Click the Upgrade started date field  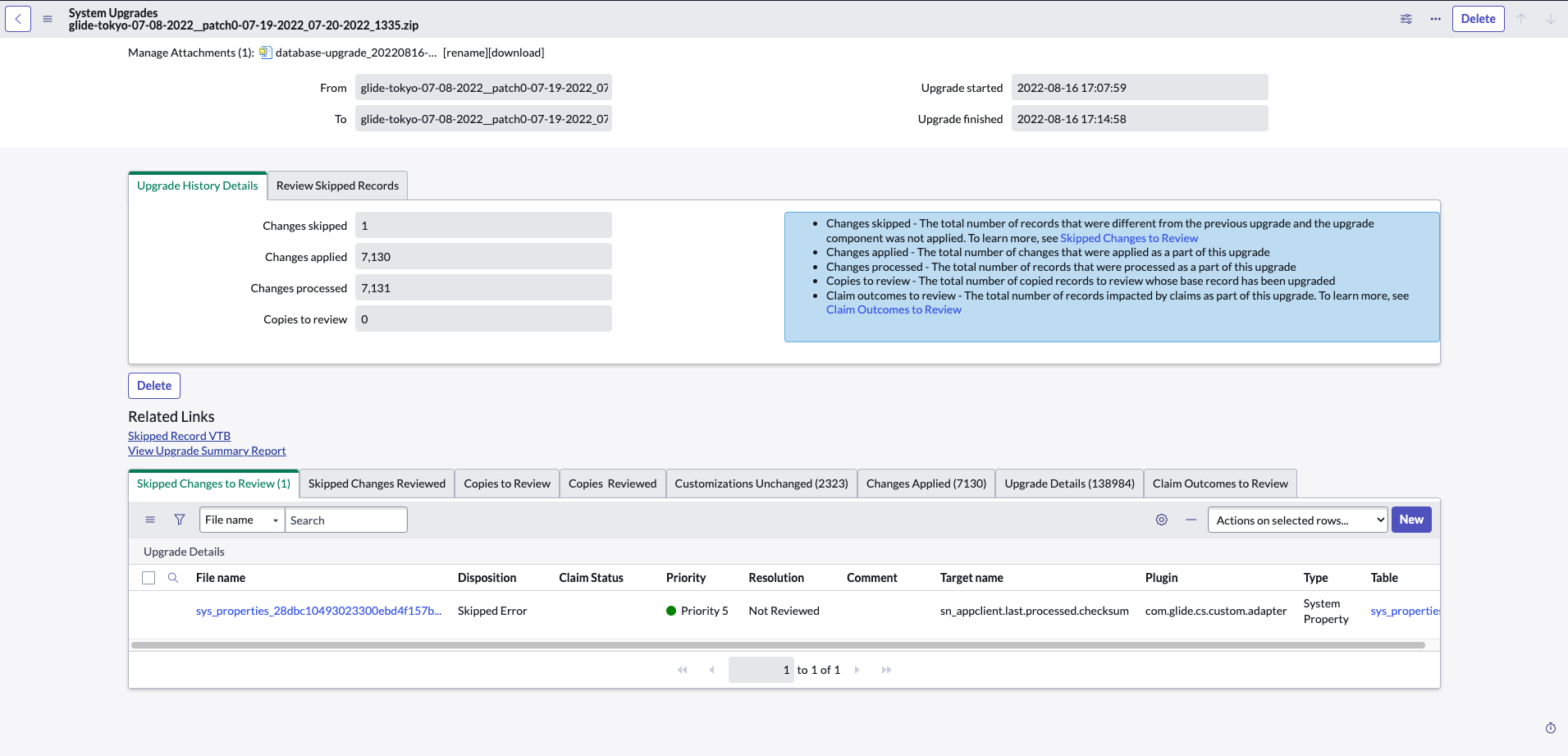pos(1140,88)
